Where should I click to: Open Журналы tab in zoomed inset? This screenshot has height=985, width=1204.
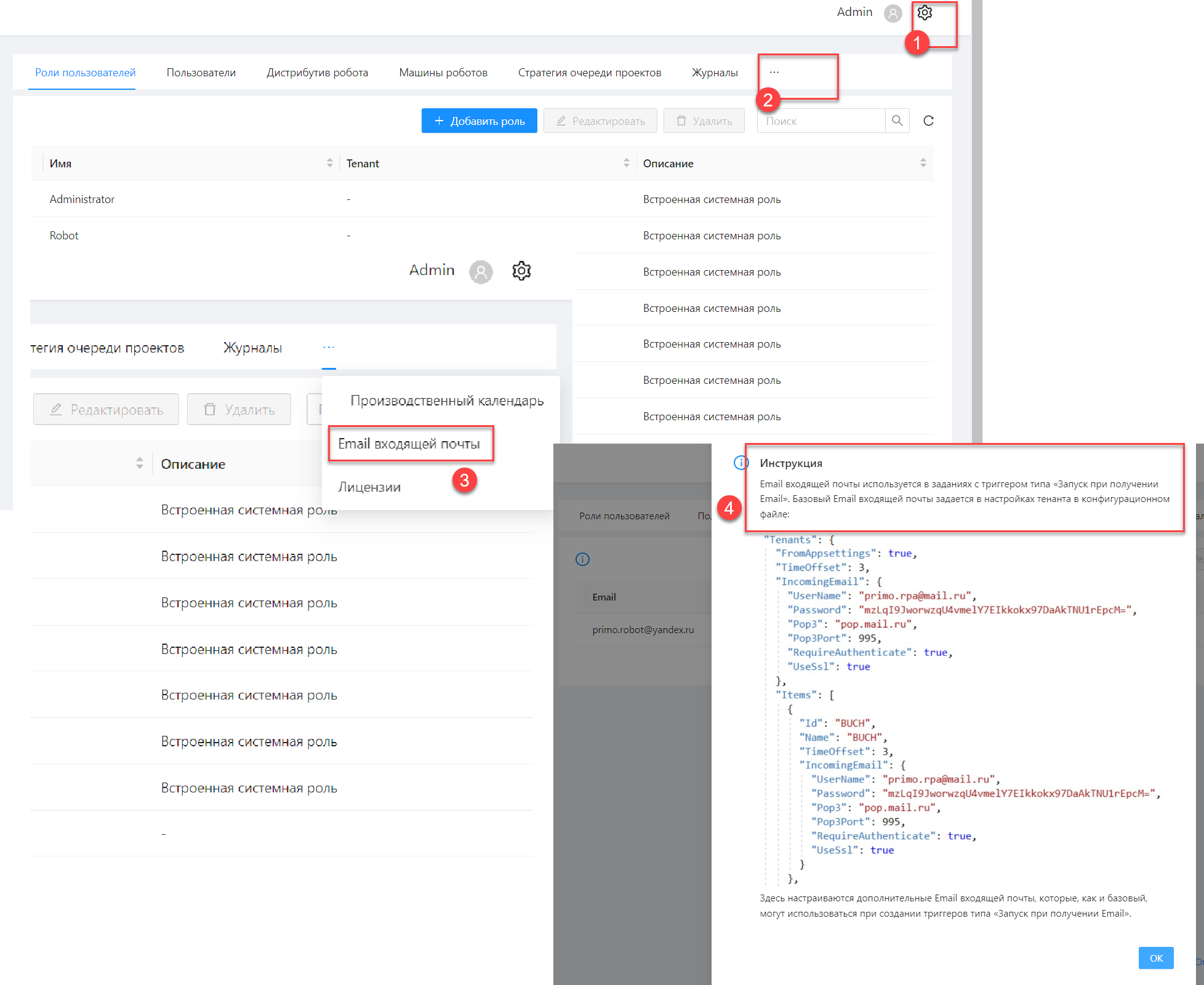[252, 348]
